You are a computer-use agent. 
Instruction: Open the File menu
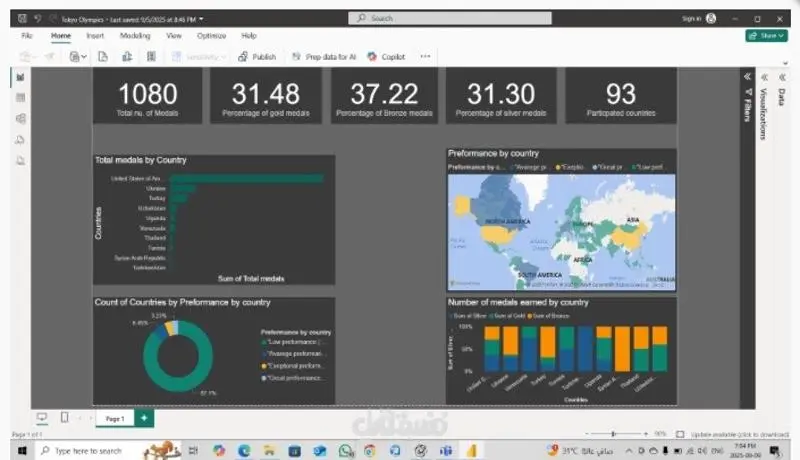27,36
